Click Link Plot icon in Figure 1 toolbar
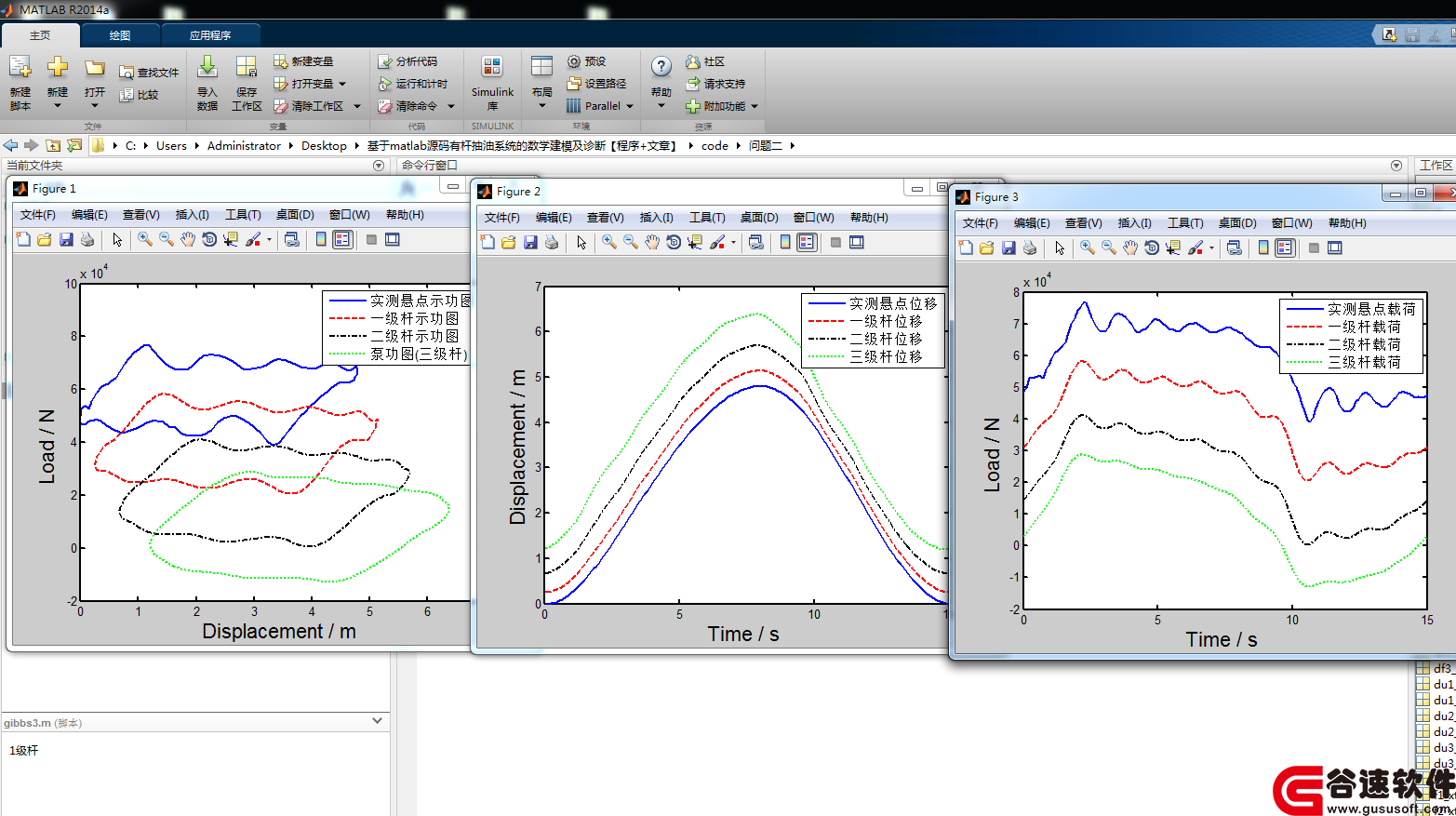Viewport: 1456px width, 816px height. pos(292,239)
